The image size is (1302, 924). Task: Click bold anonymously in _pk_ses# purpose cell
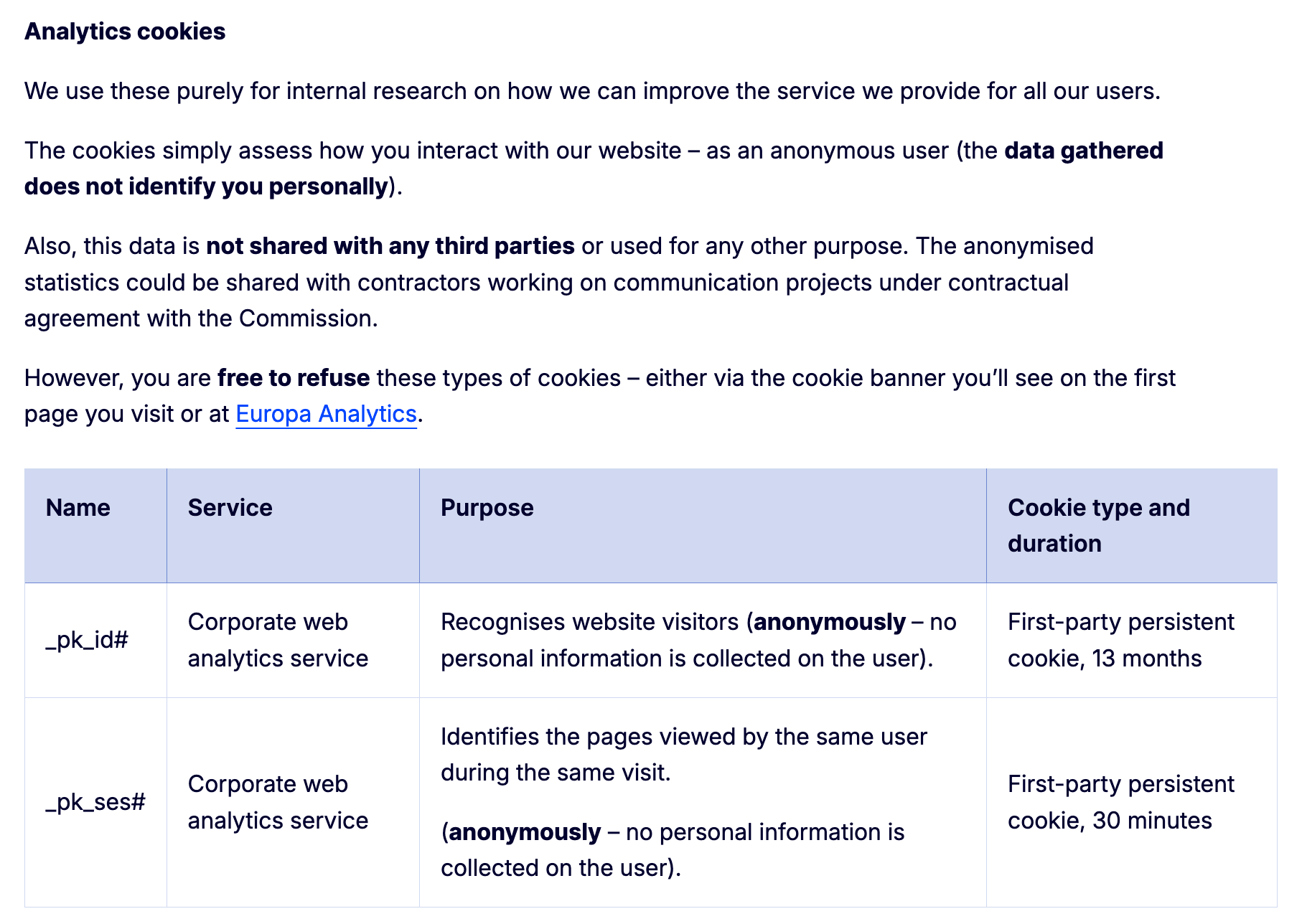525,832
